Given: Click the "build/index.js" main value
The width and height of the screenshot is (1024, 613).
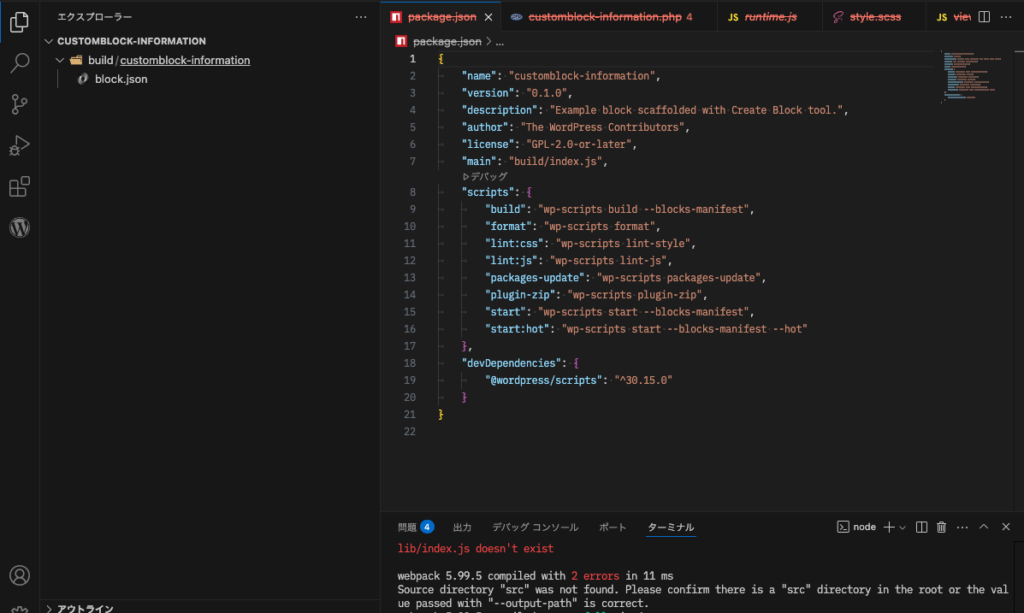Looking at the screenshot, I should (x=556, y=161).
